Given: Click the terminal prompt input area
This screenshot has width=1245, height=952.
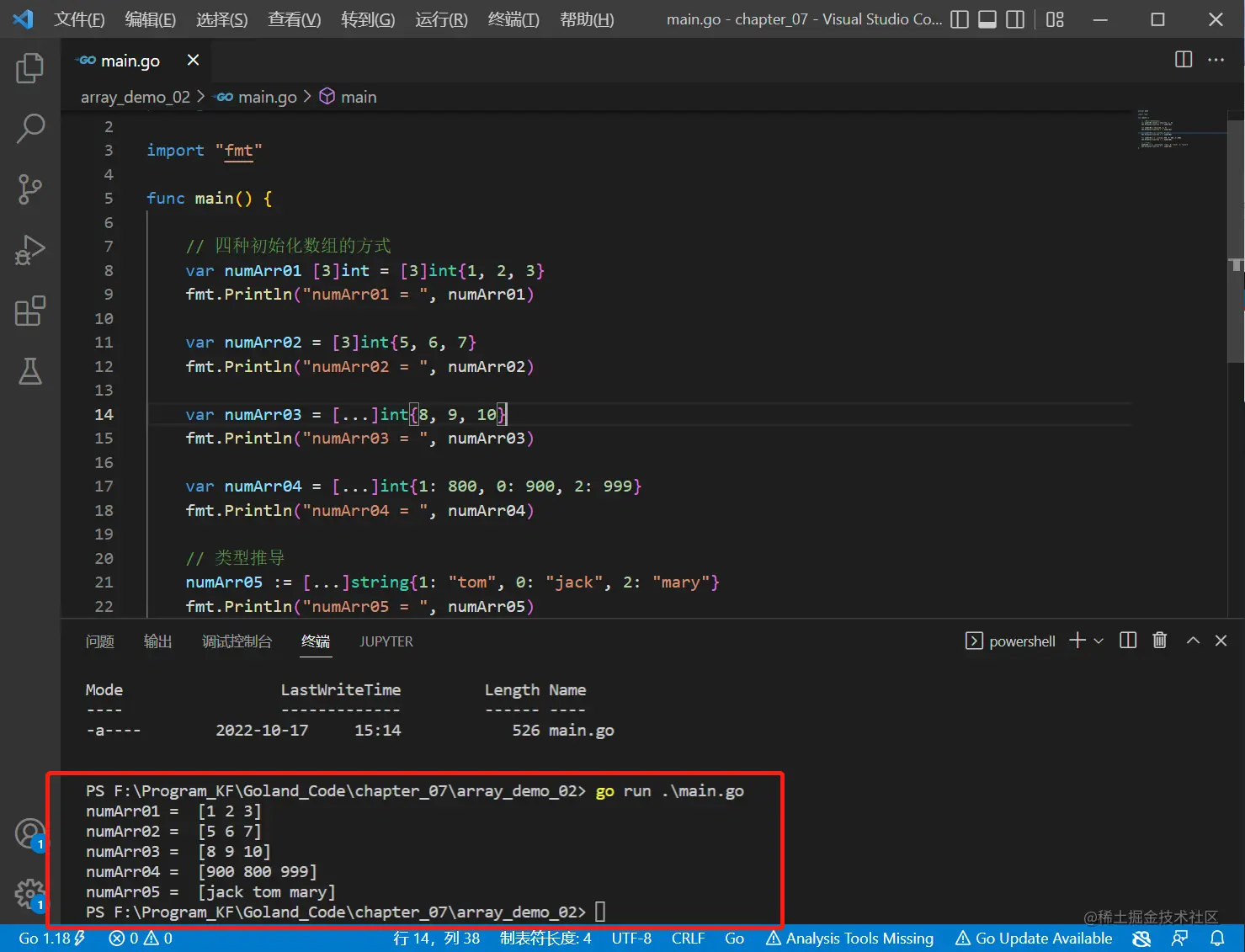Looking at the screenshot, I should point(600,912).
